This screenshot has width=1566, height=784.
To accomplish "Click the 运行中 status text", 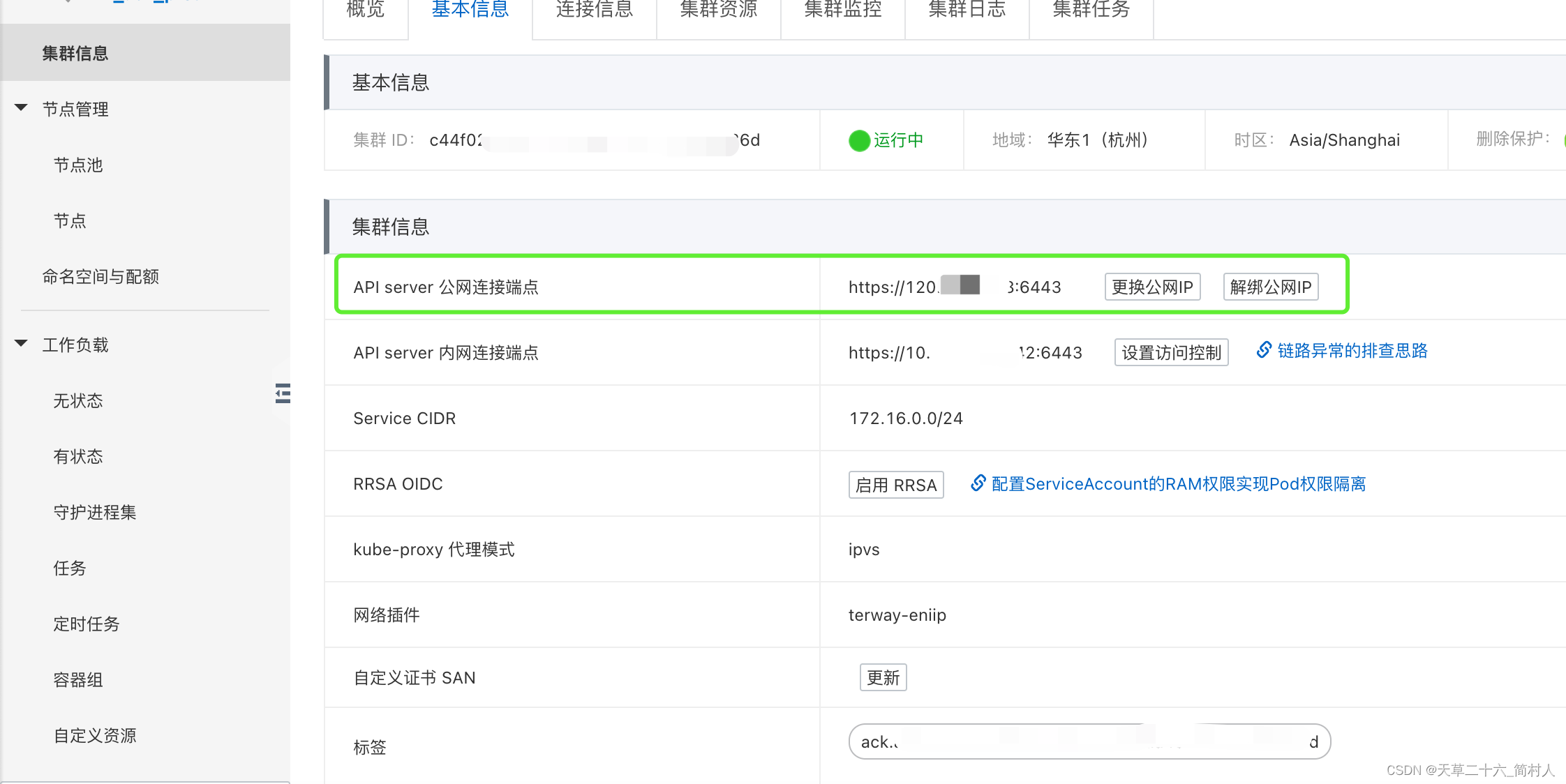I will pos(898,140).
